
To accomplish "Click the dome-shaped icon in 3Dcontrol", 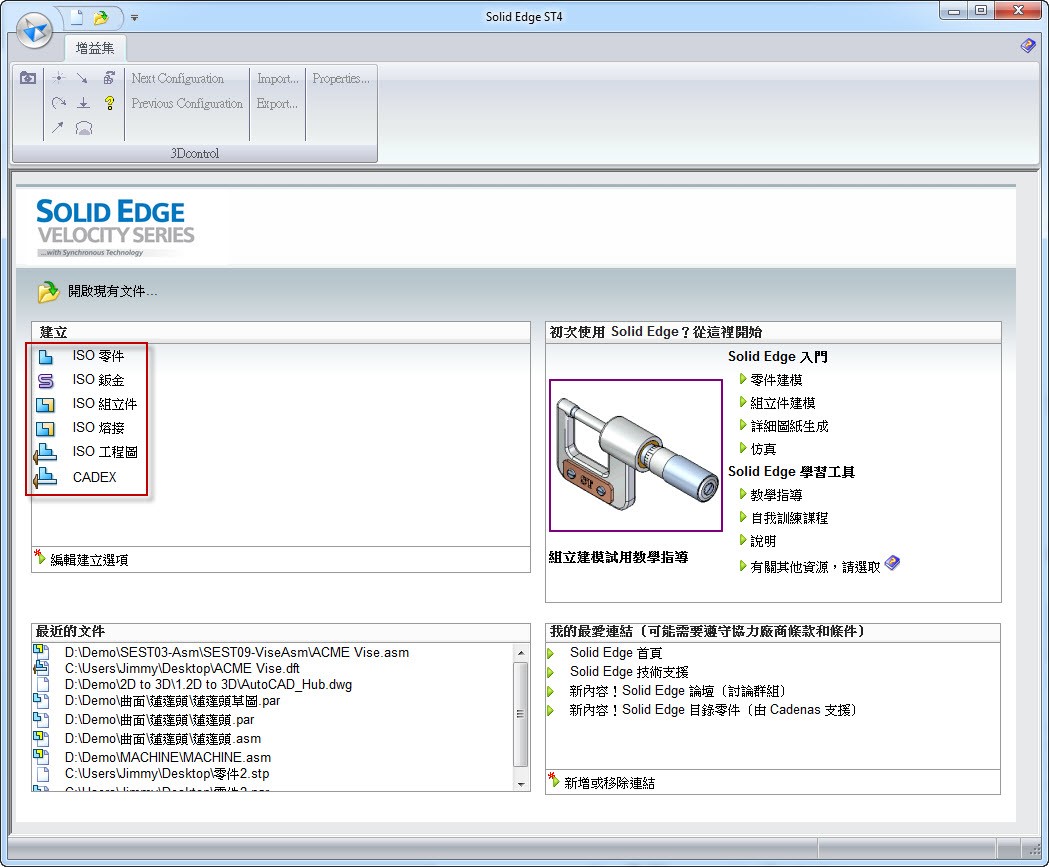I will click(x=84, y=128).
